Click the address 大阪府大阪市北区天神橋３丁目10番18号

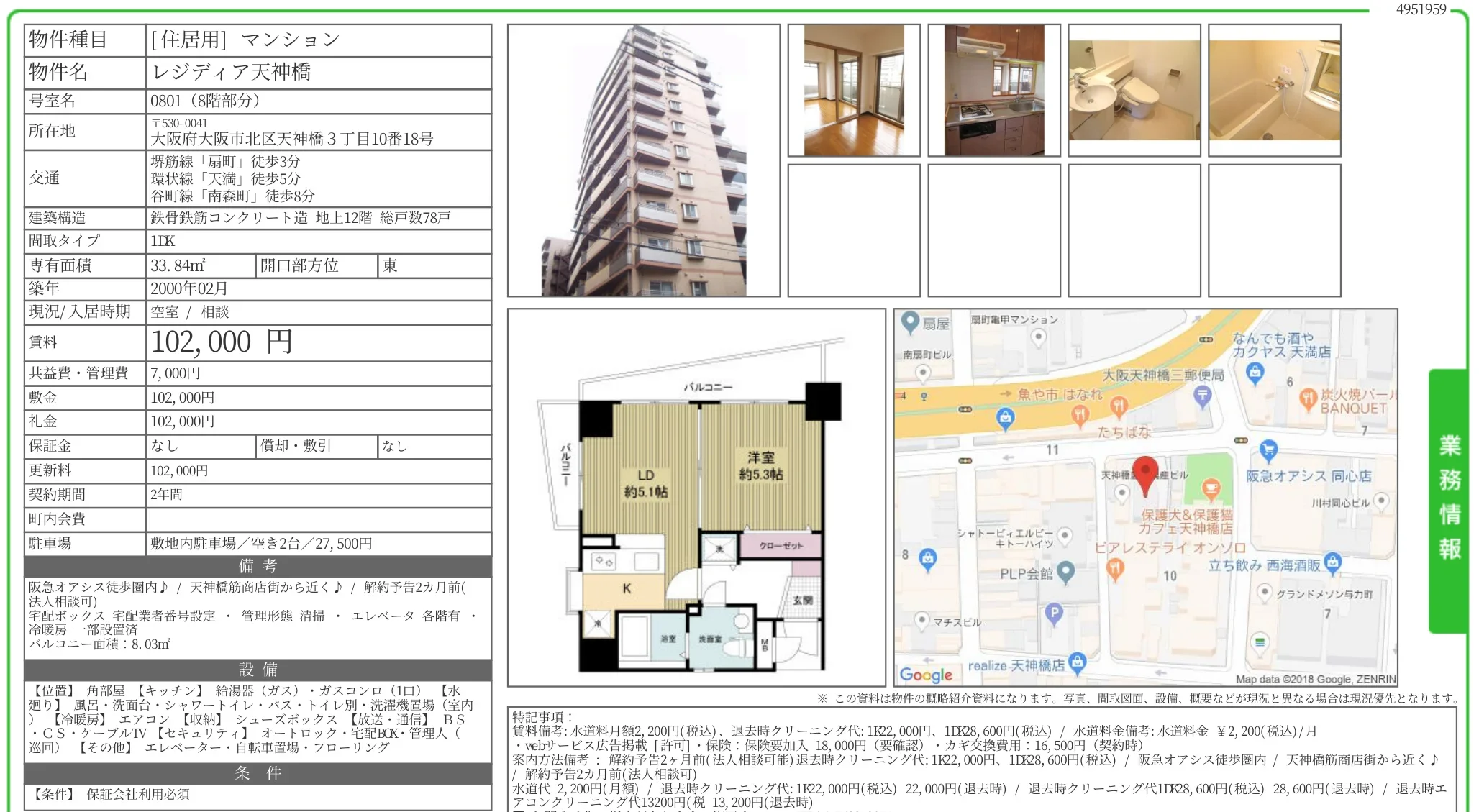pos(292,139)
